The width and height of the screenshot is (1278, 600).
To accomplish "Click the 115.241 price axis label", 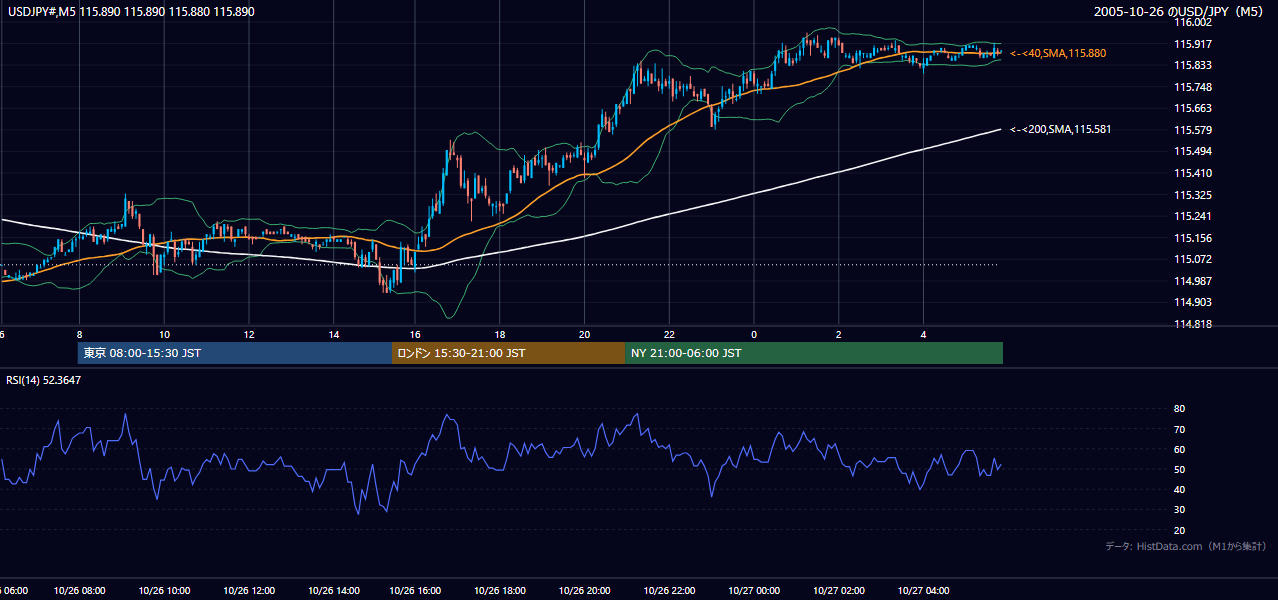I will (1192, 216).
